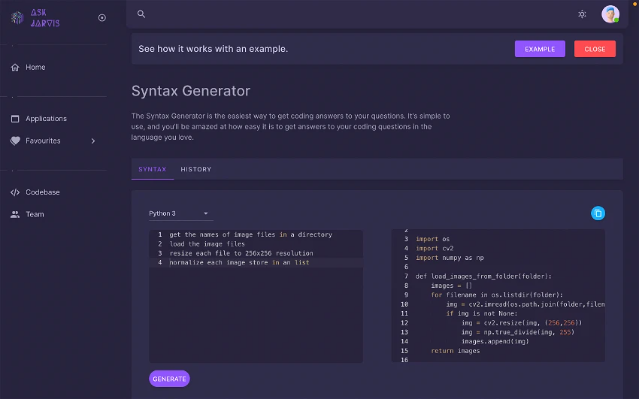Click the empty area of the prompt editor
This screenshot has height=399, width=640.
(x=256, y=314)
